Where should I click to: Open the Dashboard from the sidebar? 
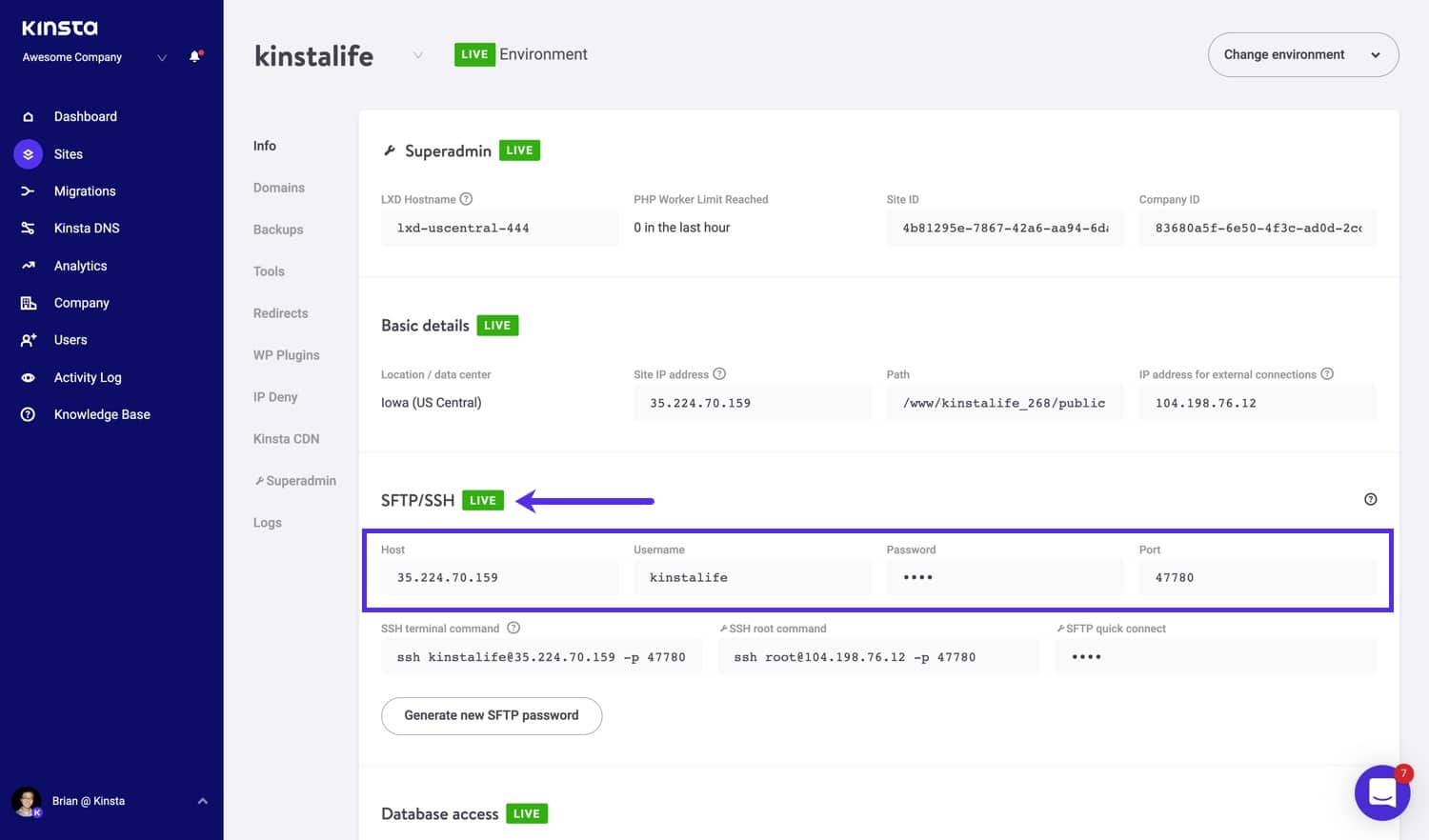tap(85, 115)
